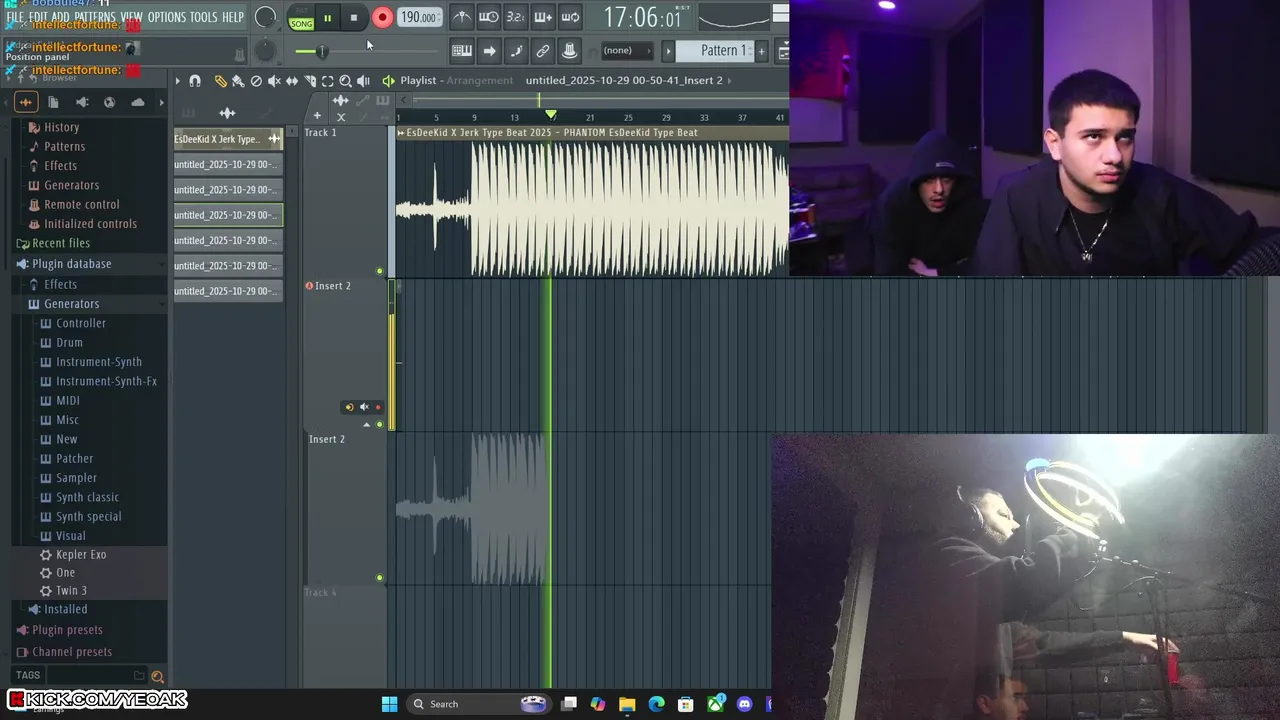Select browser plugin speaker tab icon
Image resolution: width=1280 pixels, height=720 pixels.
(82, 102)
